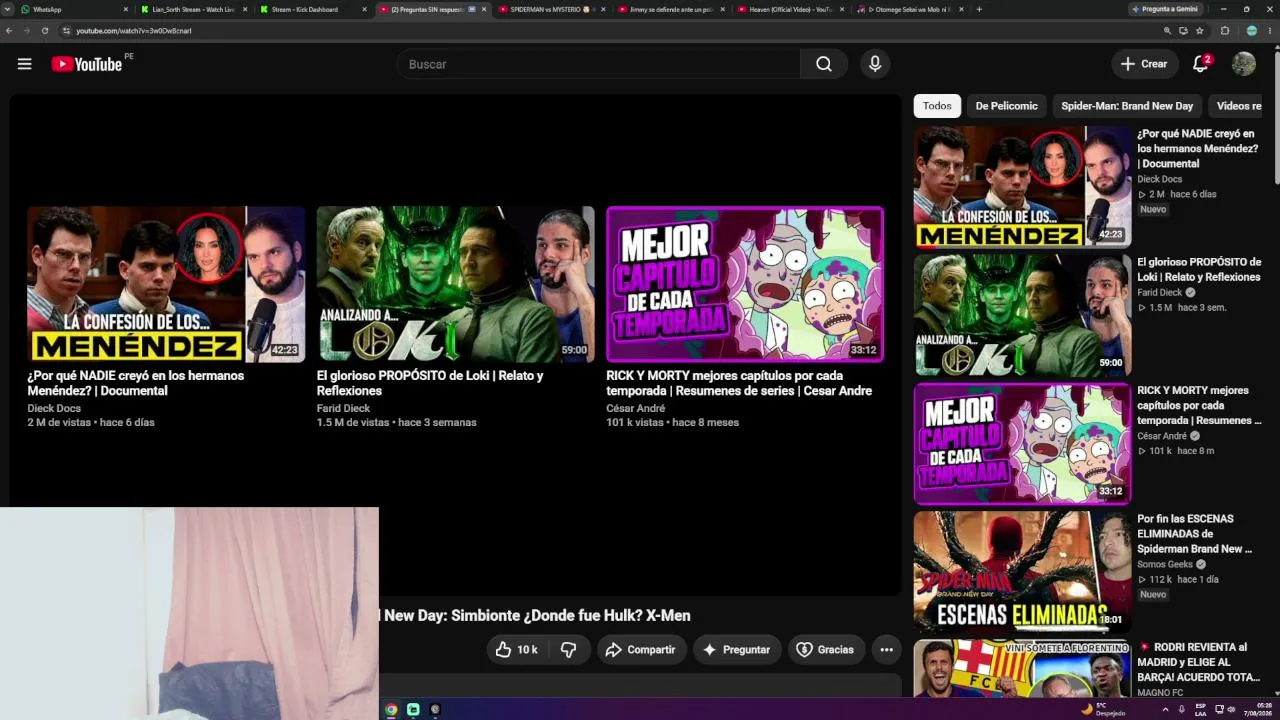Select the De Pelicomic filter chip

[x=1006, y=106]
